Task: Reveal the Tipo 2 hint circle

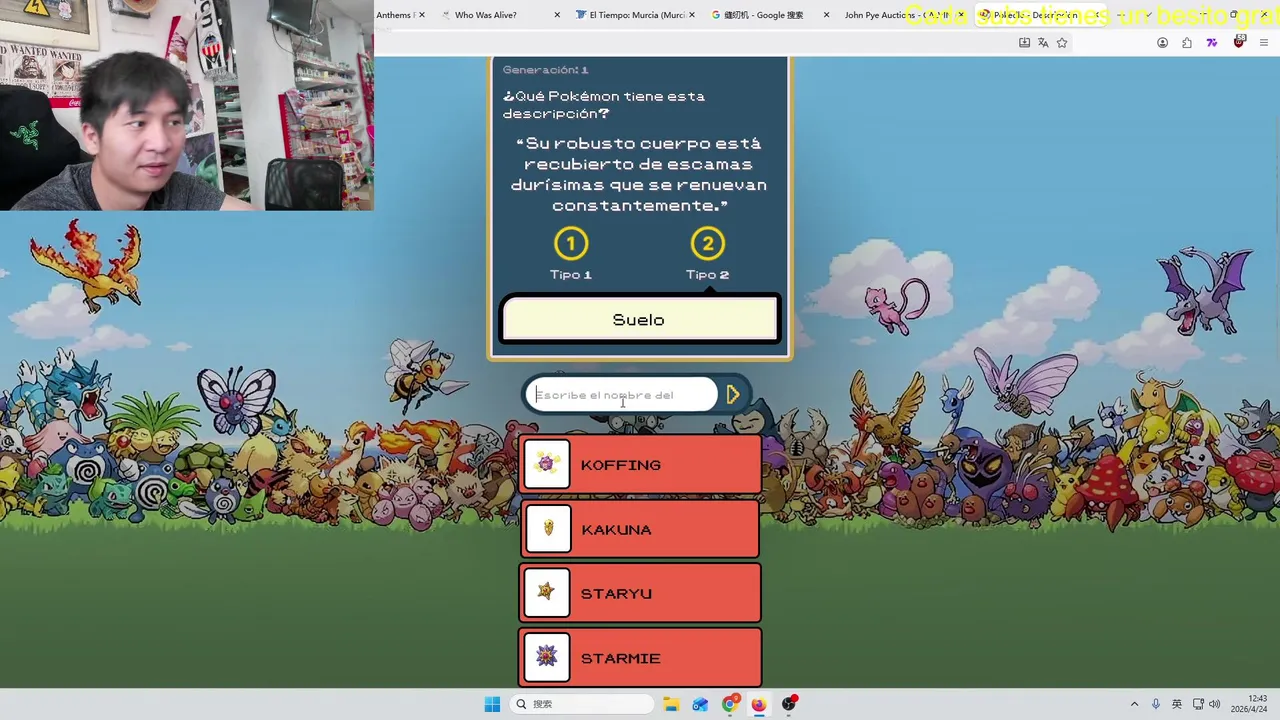Action: pyautogui.click(x=707, y=244)
